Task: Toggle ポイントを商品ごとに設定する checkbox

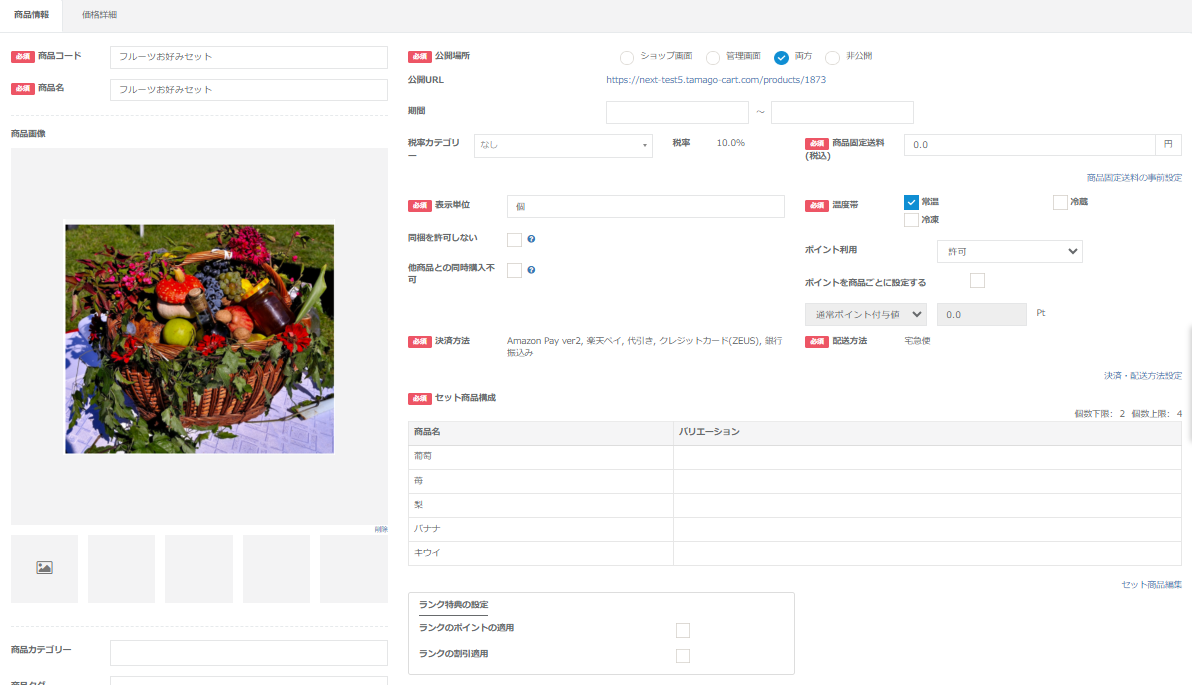Action: [x=978, y=281]
